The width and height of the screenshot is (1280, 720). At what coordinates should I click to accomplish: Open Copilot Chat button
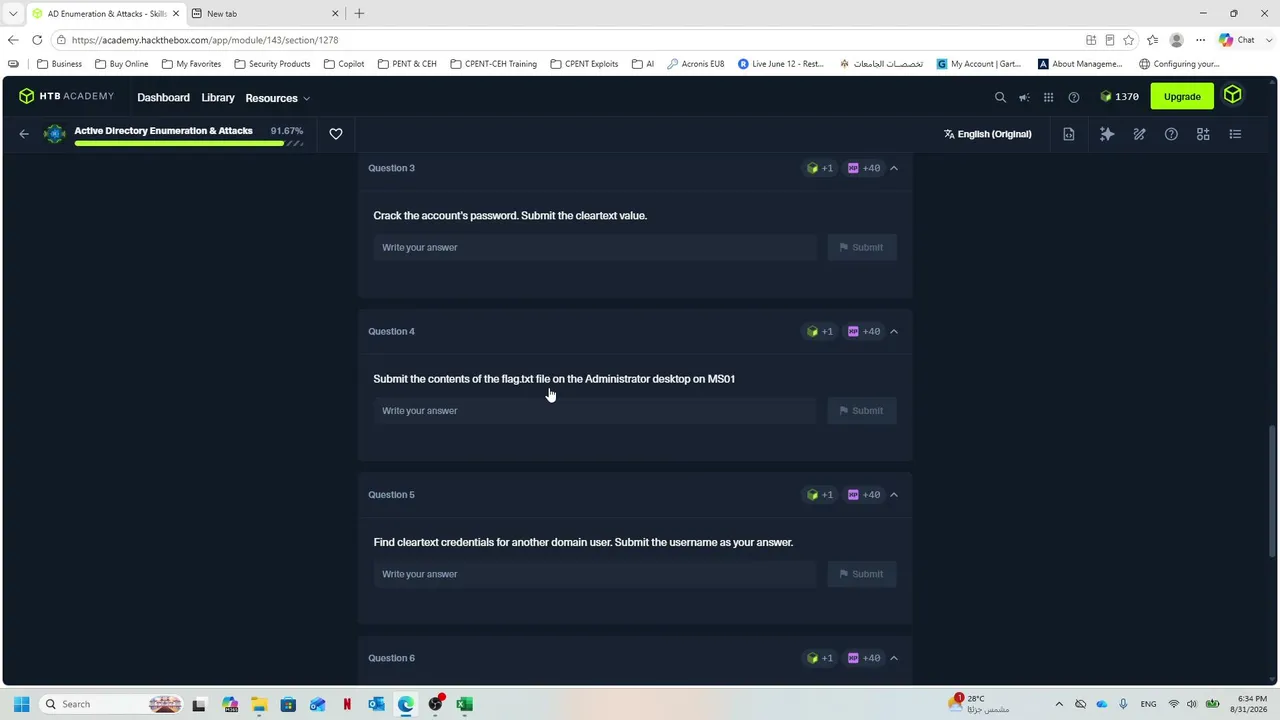pyautogui.click(x=1237, y=40)
